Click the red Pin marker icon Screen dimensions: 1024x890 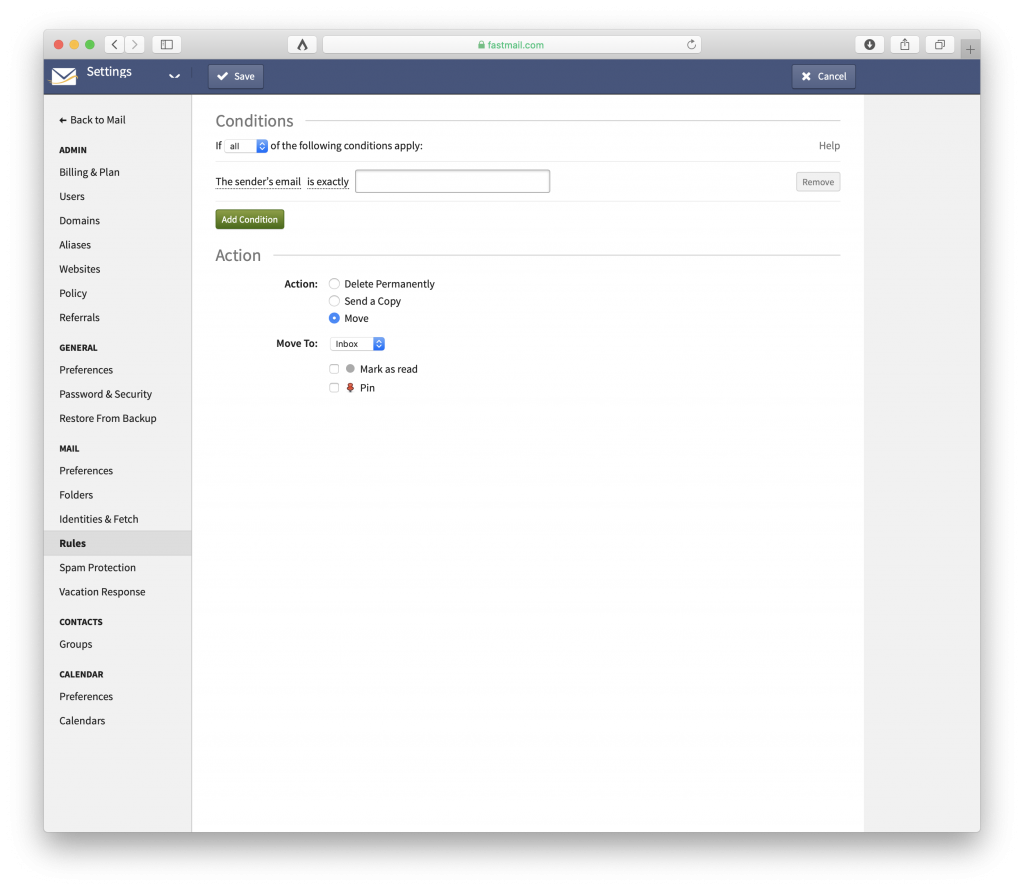pyautogui.click(x=347, y=388)
